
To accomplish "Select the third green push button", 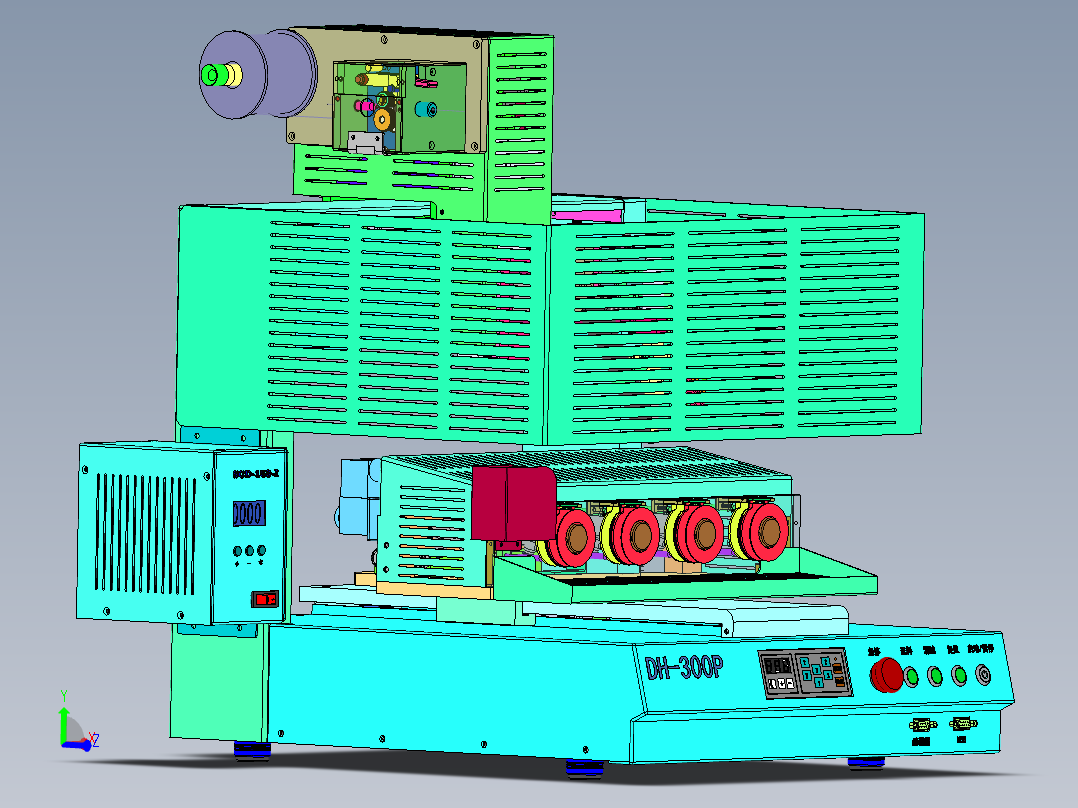I will [959, 675].
